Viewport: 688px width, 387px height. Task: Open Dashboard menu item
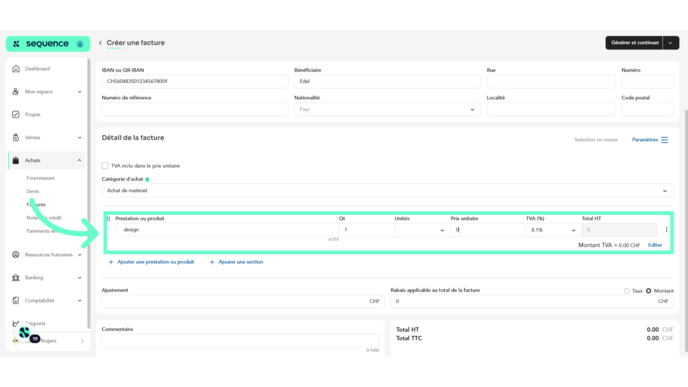click(x=37, y=68)
